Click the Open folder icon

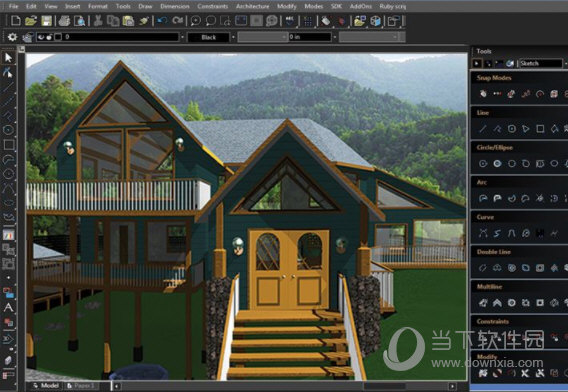click(31, 21)
